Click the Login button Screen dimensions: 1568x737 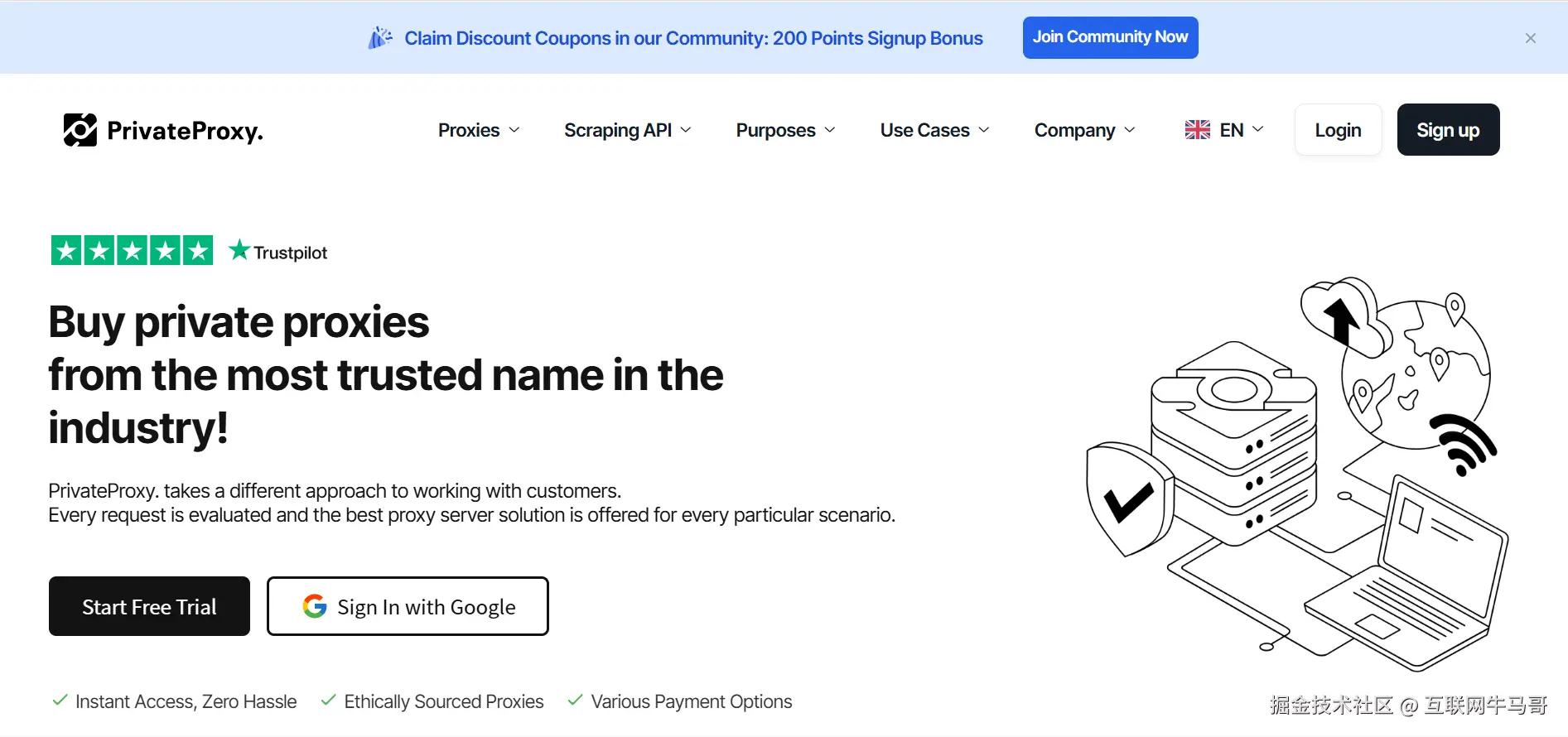[1338, 129]
